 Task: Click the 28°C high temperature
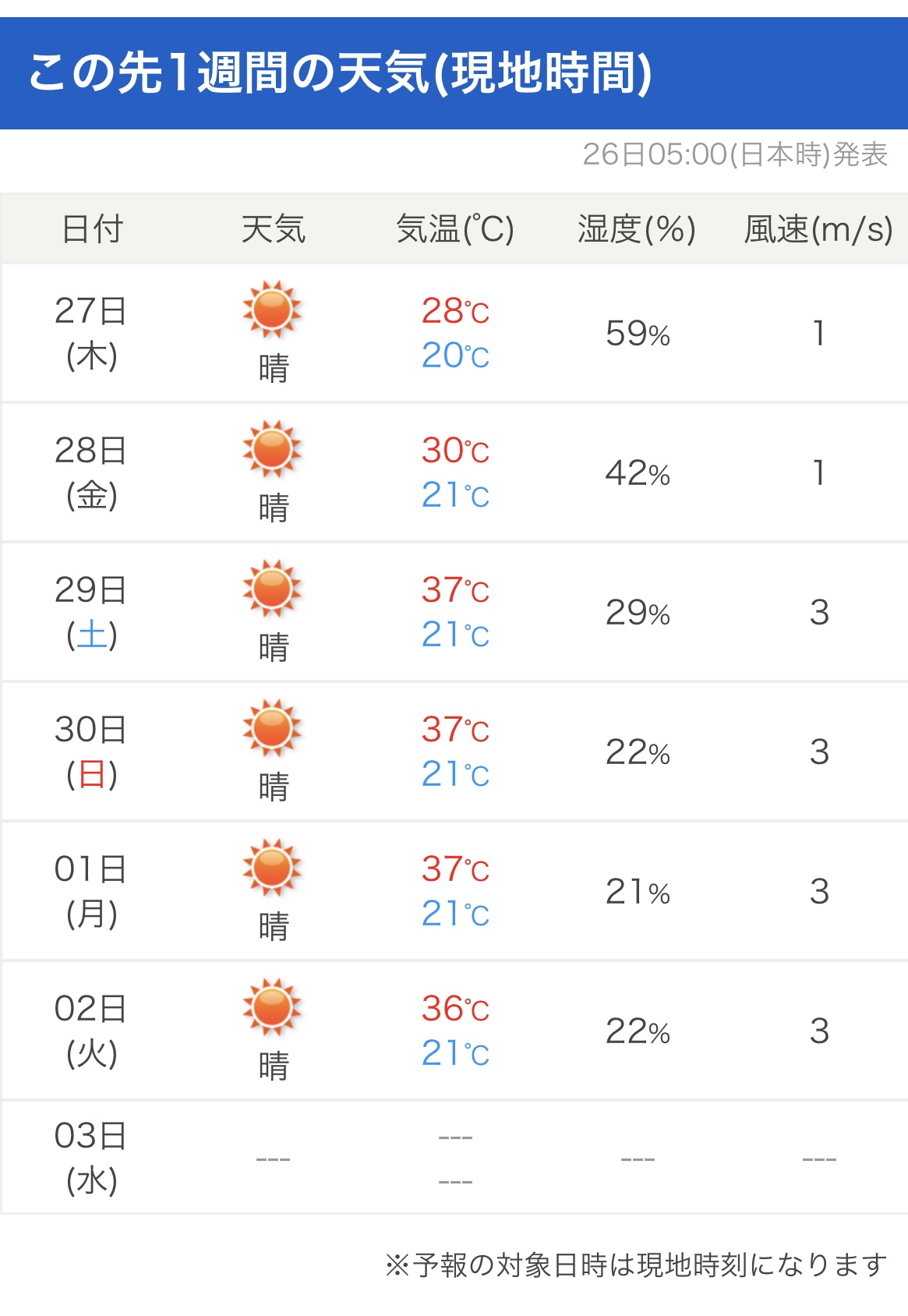point(455,311)
